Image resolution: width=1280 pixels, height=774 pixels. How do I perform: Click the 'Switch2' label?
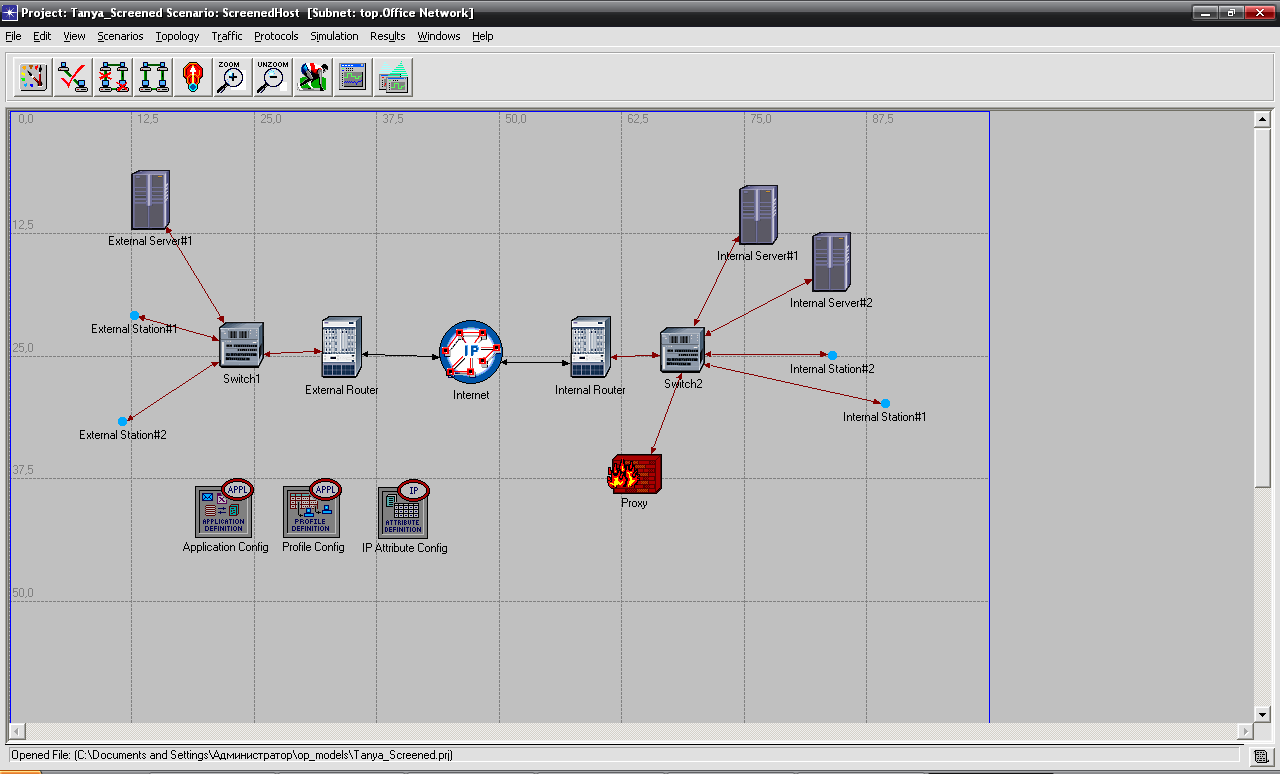(x=683, y=384)
